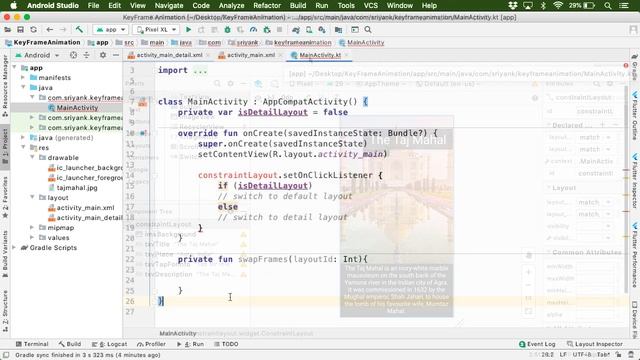Click the LF line separator in the status bar
Viewport: 640px width, 360px height.
pos(562,355)
